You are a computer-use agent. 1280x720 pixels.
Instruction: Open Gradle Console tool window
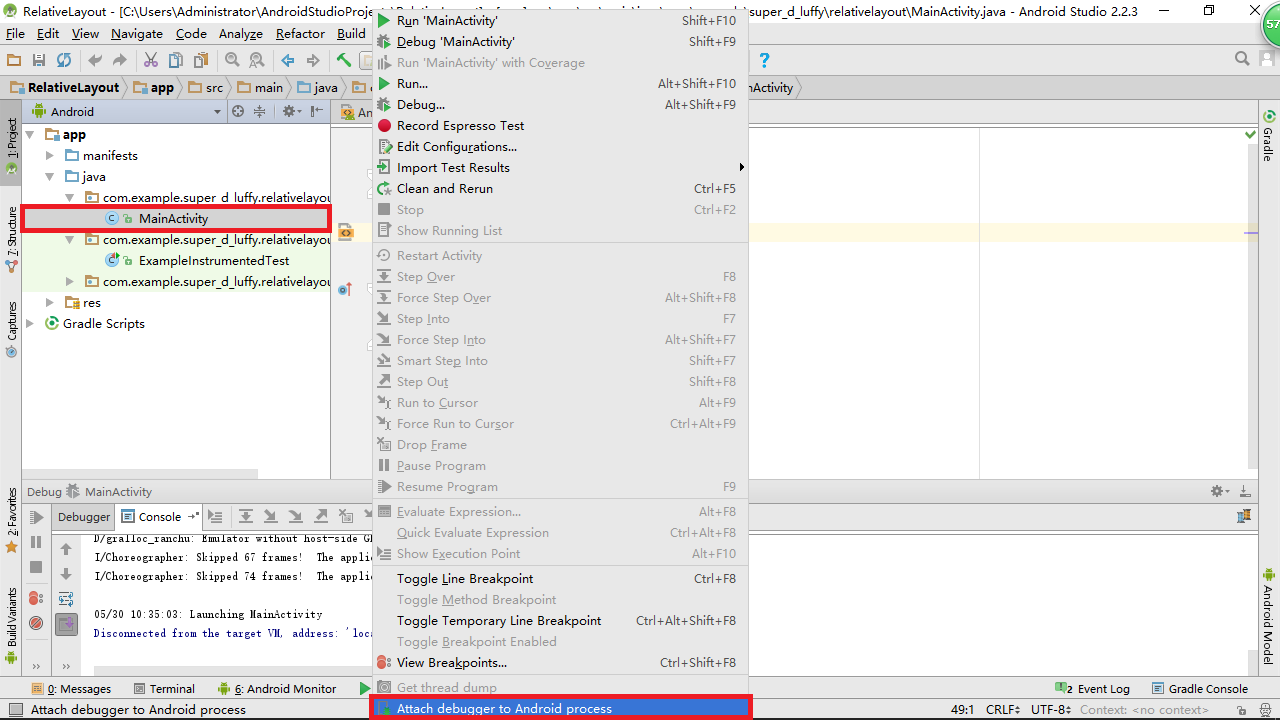point(1199,689)
